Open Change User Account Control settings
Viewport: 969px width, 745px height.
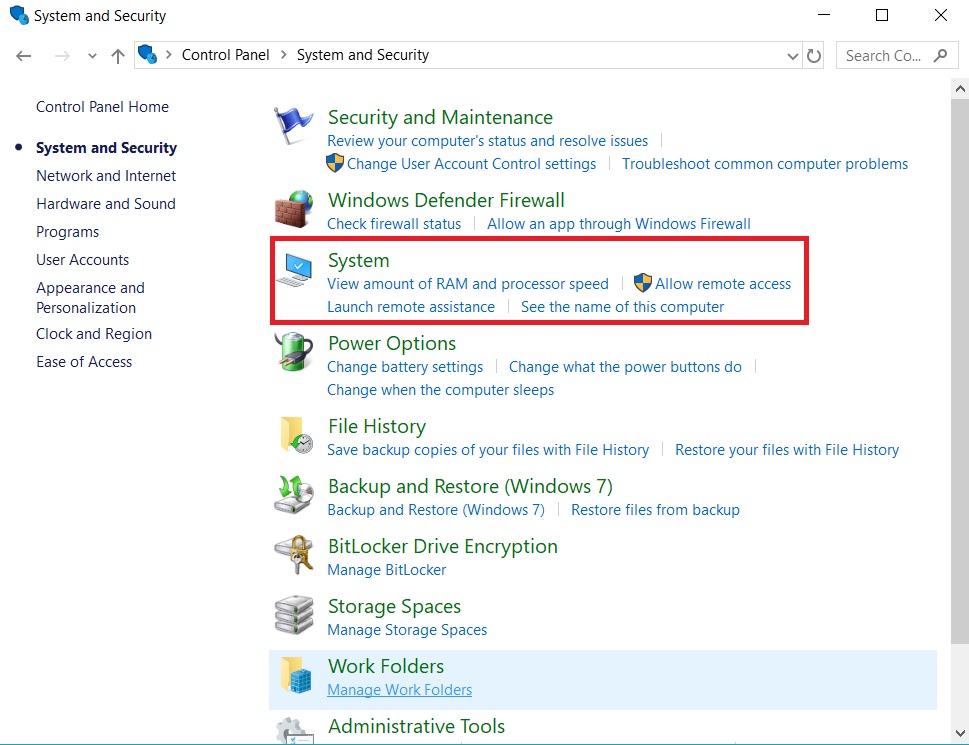tap(472, 164)
